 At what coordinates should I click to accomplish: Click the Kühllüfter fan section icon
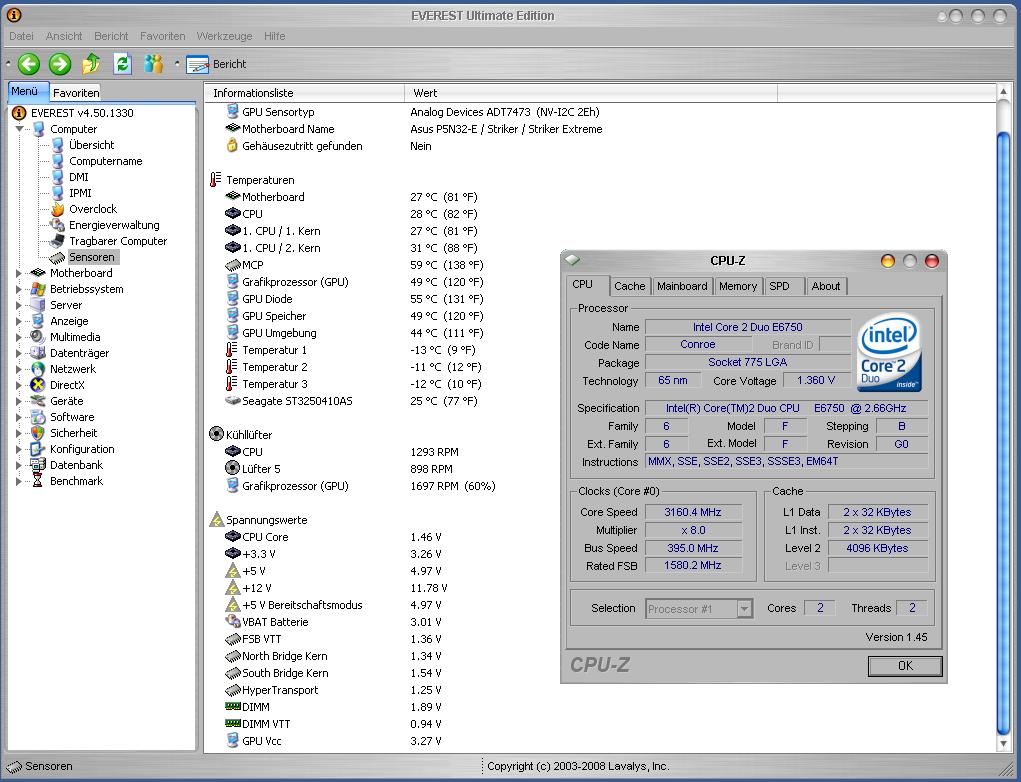tap(216, 434)
